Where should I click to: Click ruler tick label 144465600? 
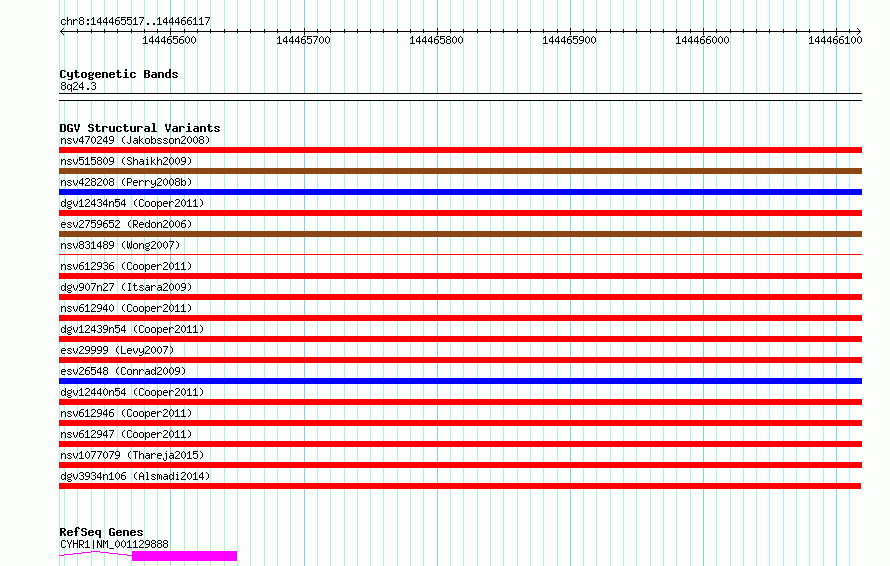pos(169,40)
